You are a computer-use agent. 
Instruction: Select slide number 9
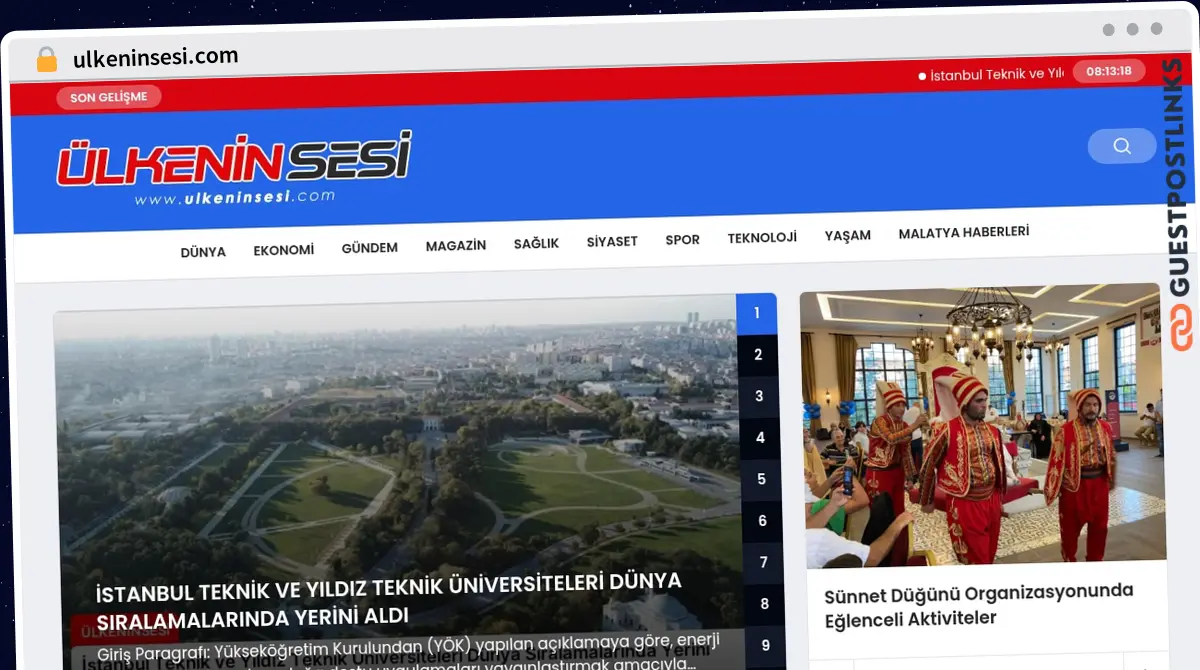coord(765,646)
